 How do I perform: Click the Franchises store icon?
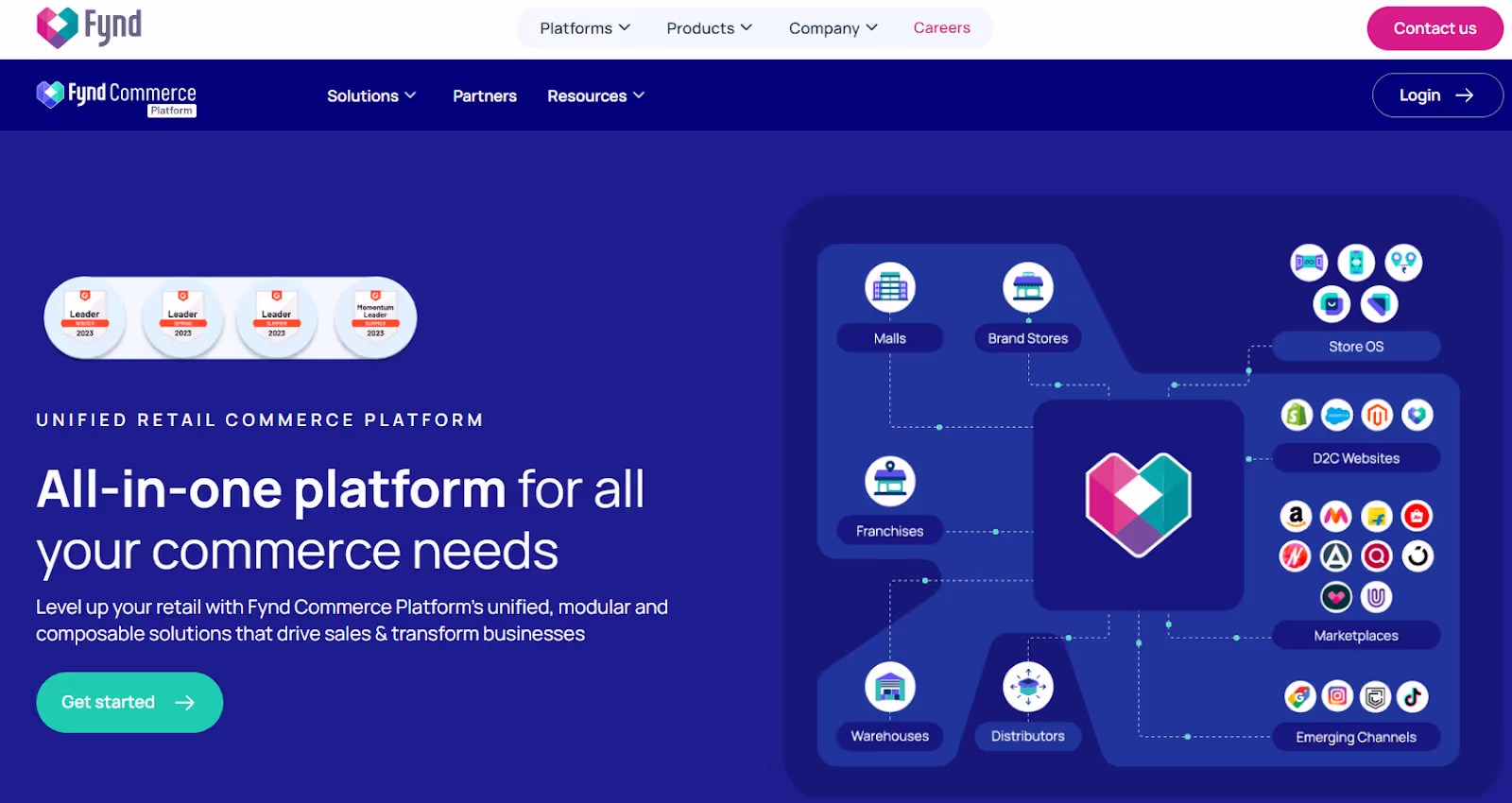[x=889, y=481]
